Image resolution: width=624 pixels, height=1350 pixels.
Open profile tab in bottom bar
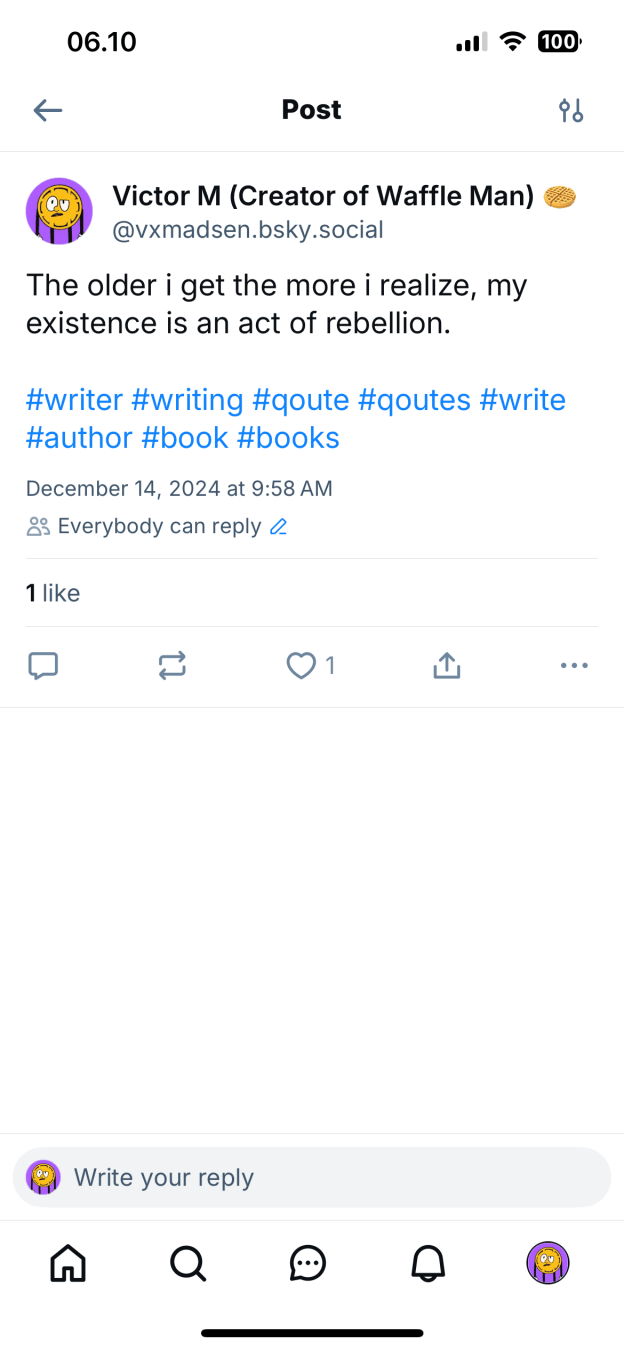(548, 1264)
